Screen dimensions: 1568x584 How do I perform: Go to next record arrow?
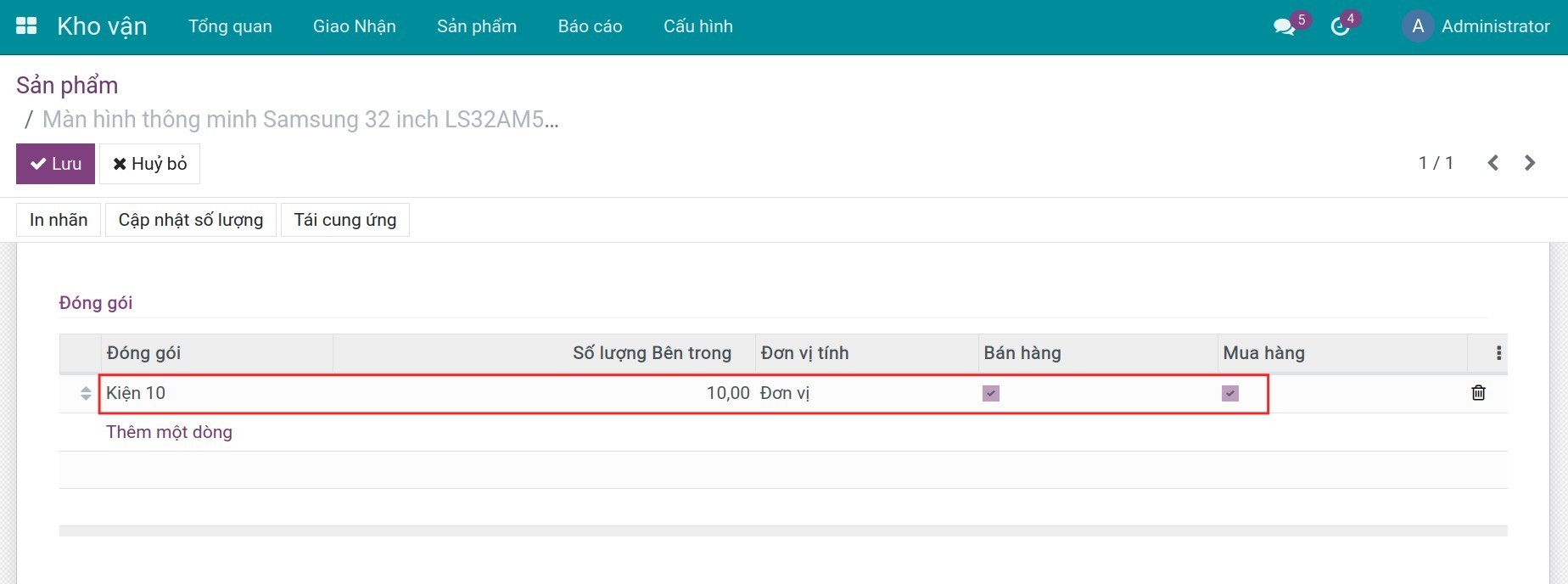1530,163
